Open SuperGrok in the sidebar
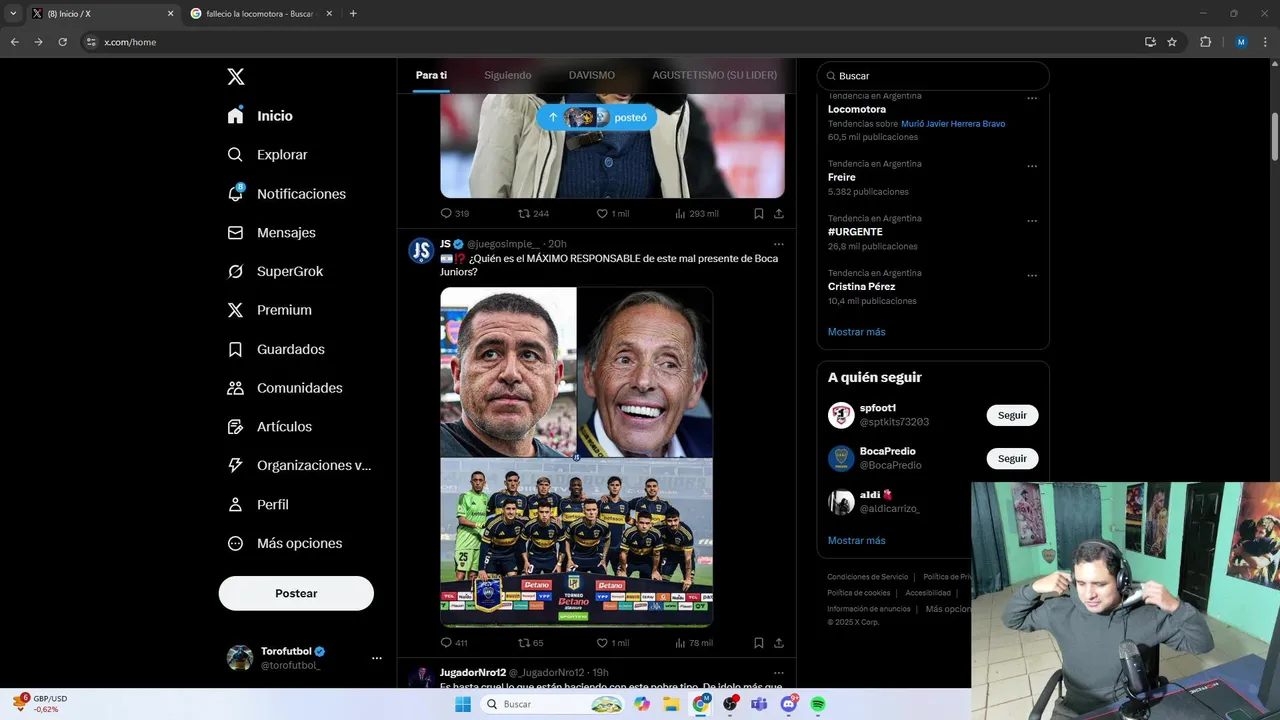This screenshot has height=720, width=1280. click(x=275, y=272)
